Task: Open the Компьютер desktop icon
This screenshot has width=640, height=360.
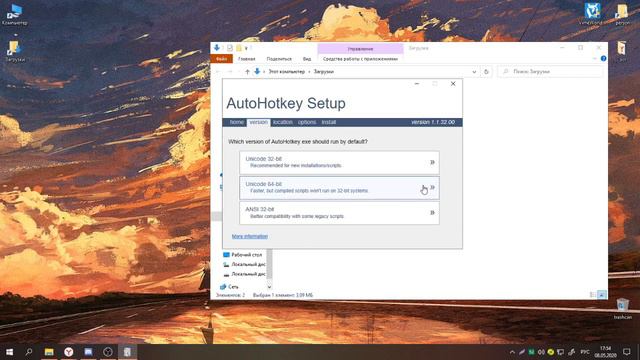Action: [14, 15]
